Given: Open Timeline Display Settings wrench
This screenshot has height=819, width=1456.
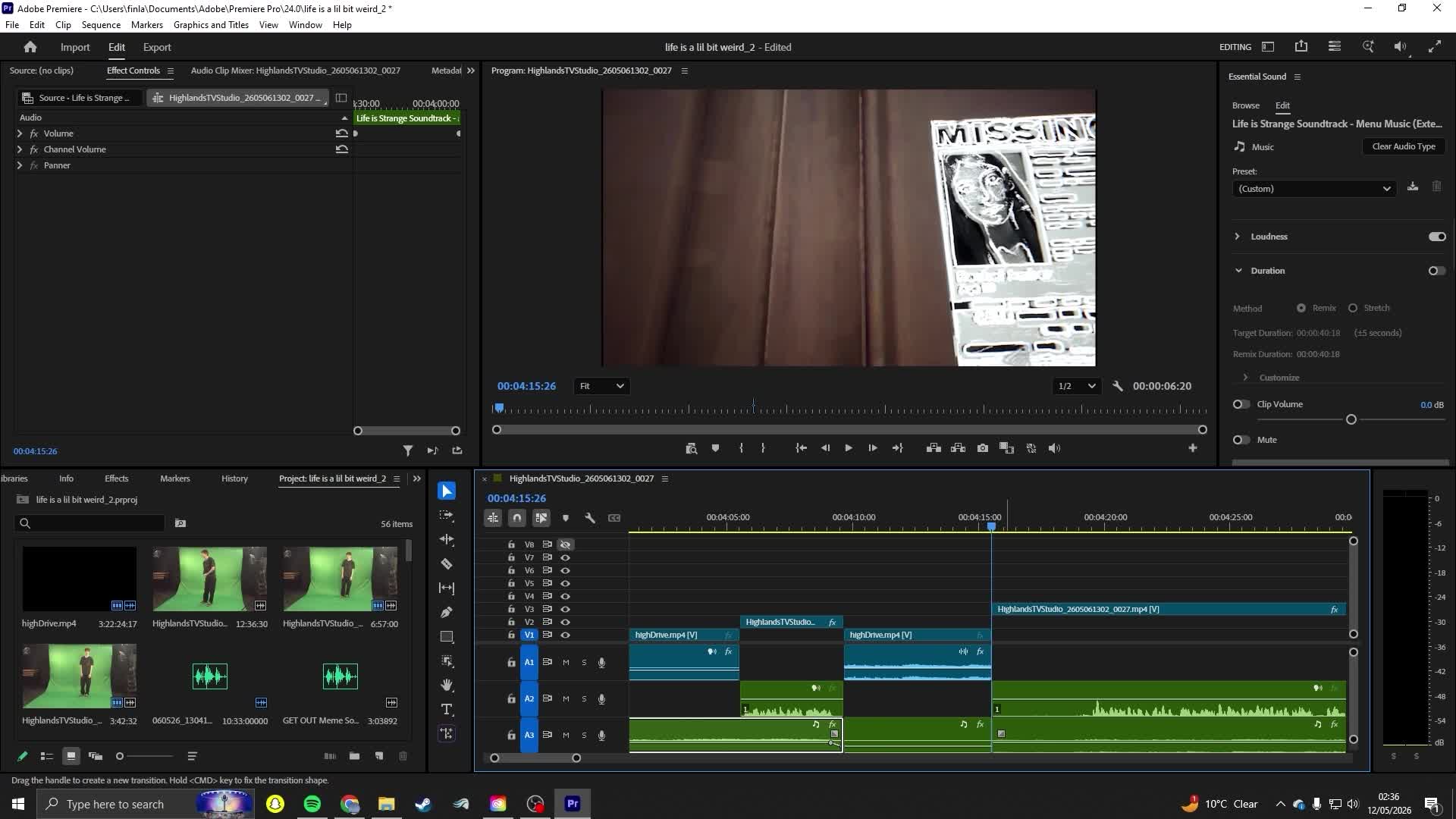Looking at the screenshot, I should 590,518.
